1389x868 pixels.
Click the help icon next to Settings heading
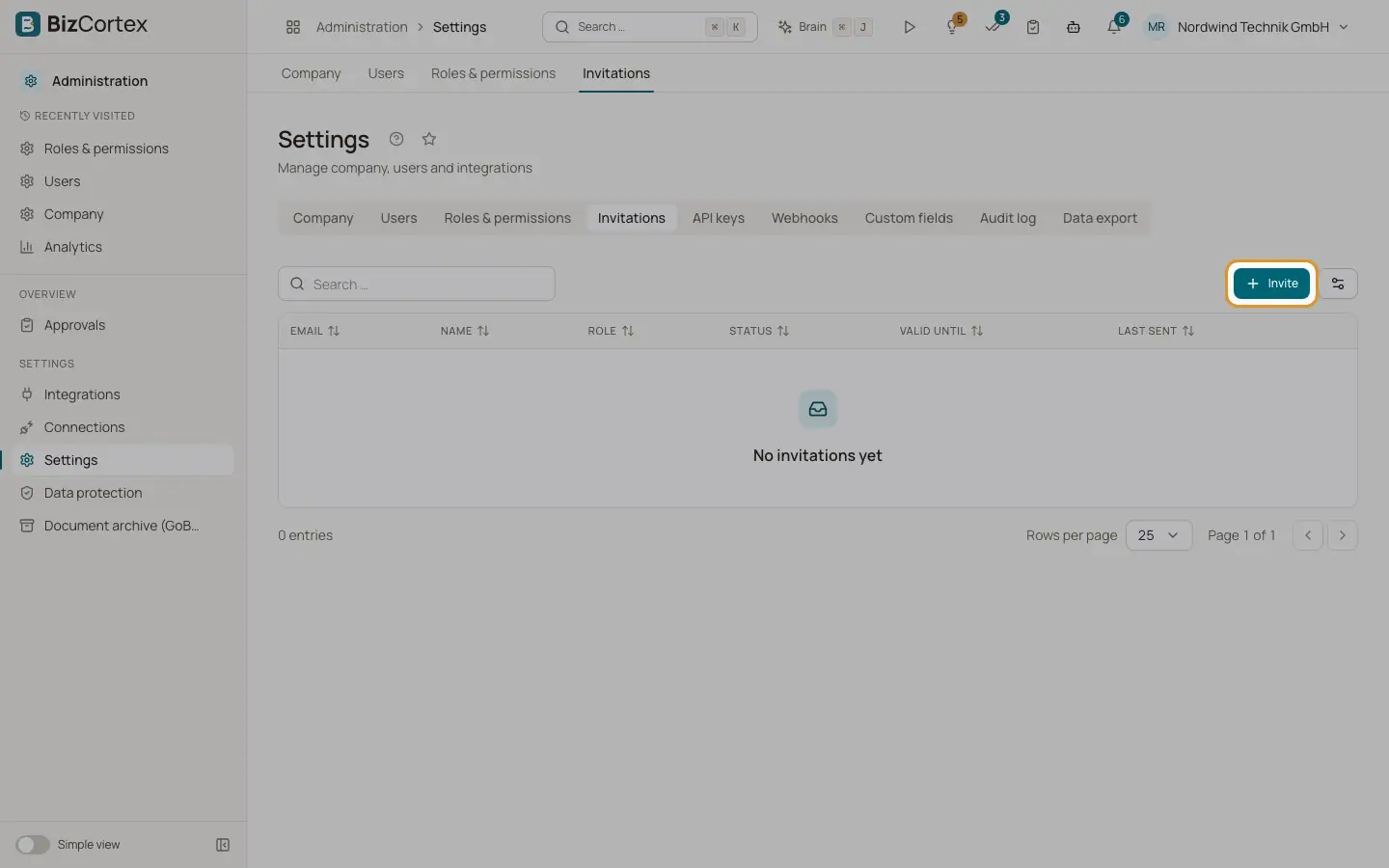tap(396, 139)
